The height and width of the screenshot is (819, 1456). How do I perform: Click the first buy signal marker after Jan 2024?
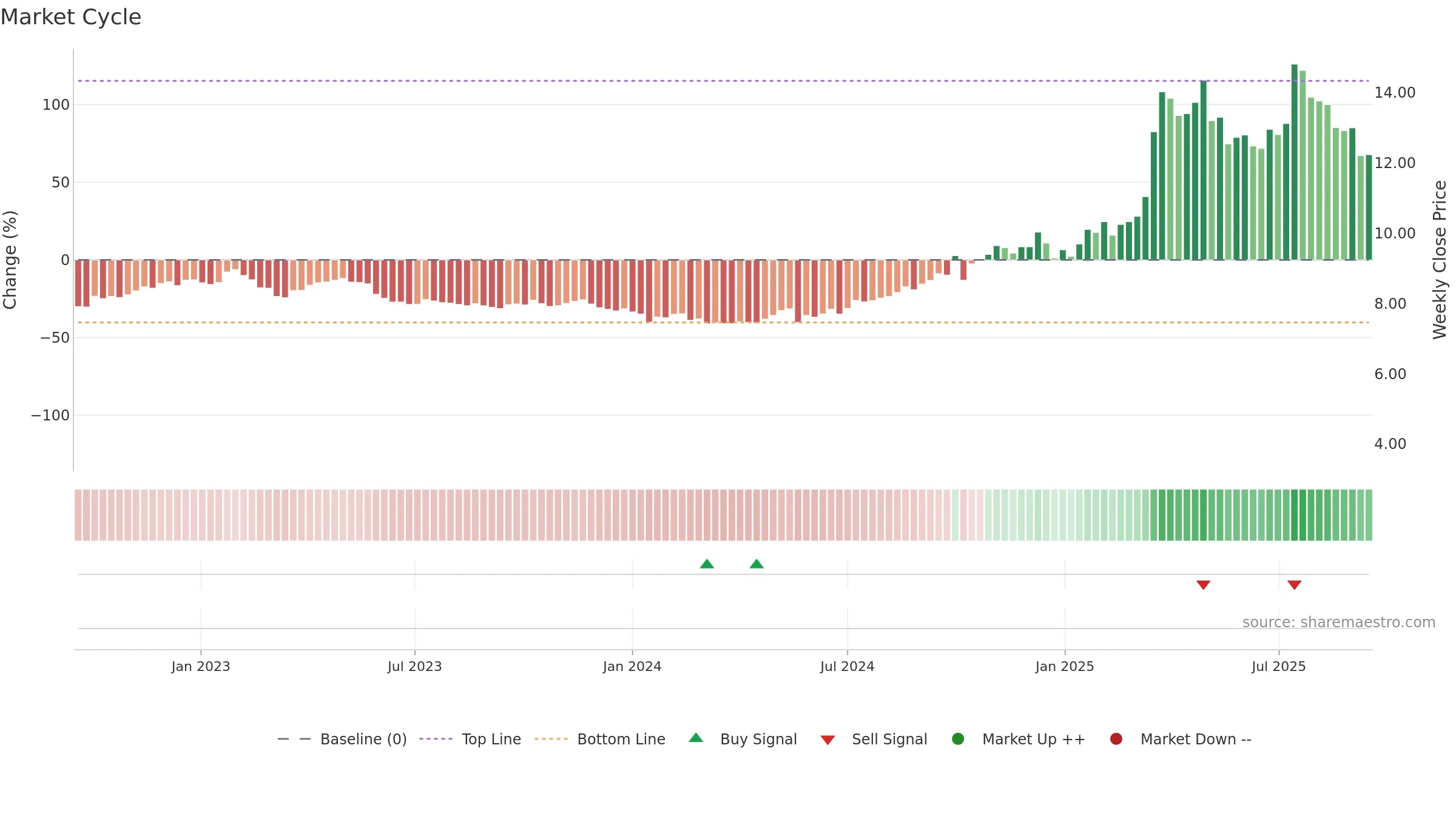[x=707, y=564]
